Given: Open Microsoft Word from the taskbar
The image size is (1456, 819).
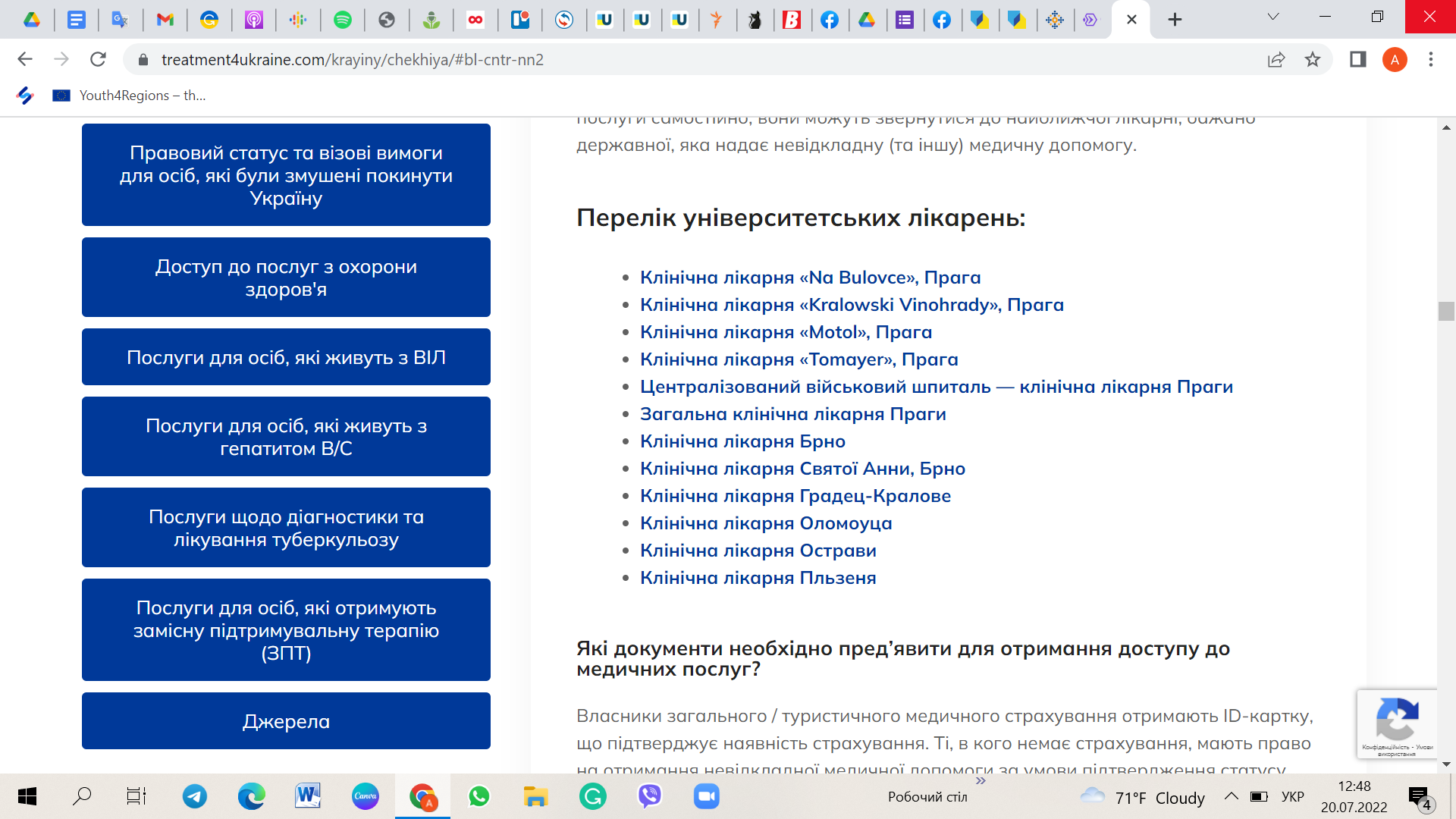Looking at the screenshot, I should point(308,796).
